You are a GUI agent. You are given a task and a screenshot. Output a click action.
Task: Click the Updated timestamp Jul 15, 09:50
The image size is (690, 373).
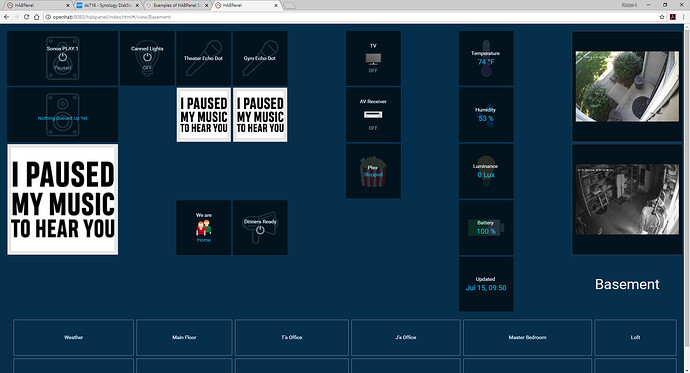(486, 288)
